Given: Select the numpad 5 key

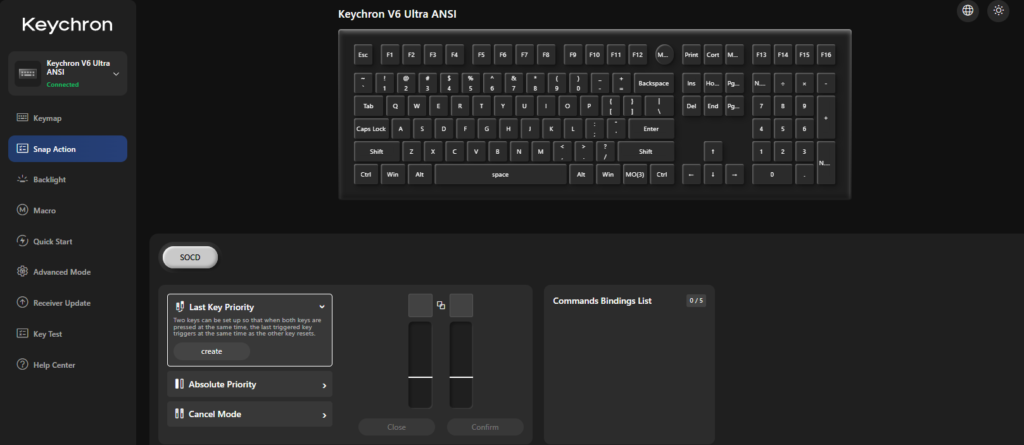Looking at the screenshot, I should click(783, 129).
